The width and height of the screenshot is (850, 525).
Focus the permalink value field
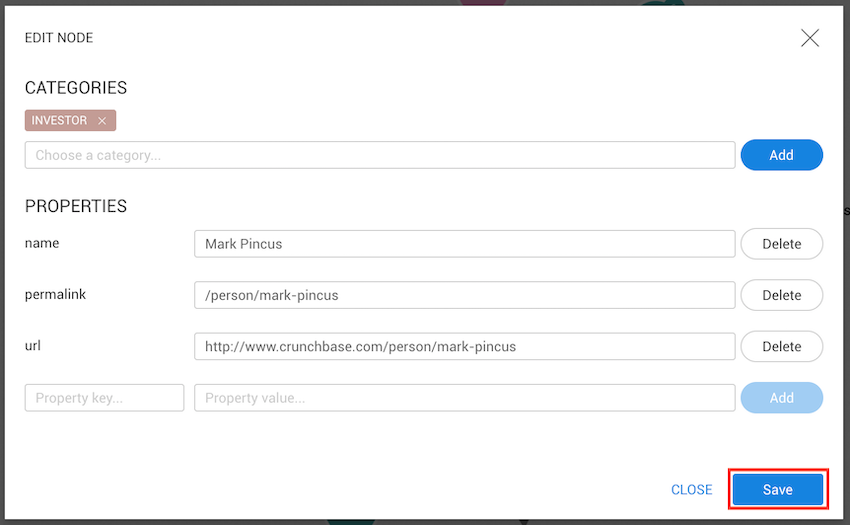point(464,295)
